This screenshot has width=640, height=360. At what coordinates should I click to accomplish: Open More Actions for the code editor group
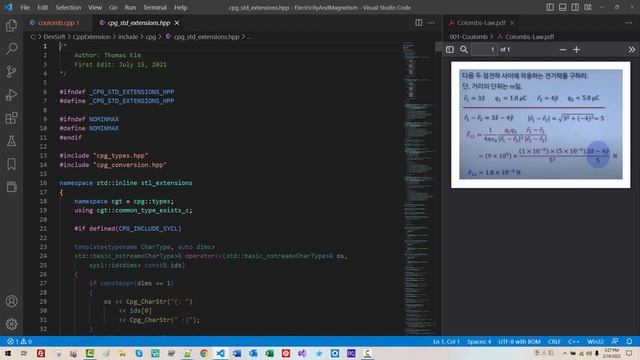point(431,23)
